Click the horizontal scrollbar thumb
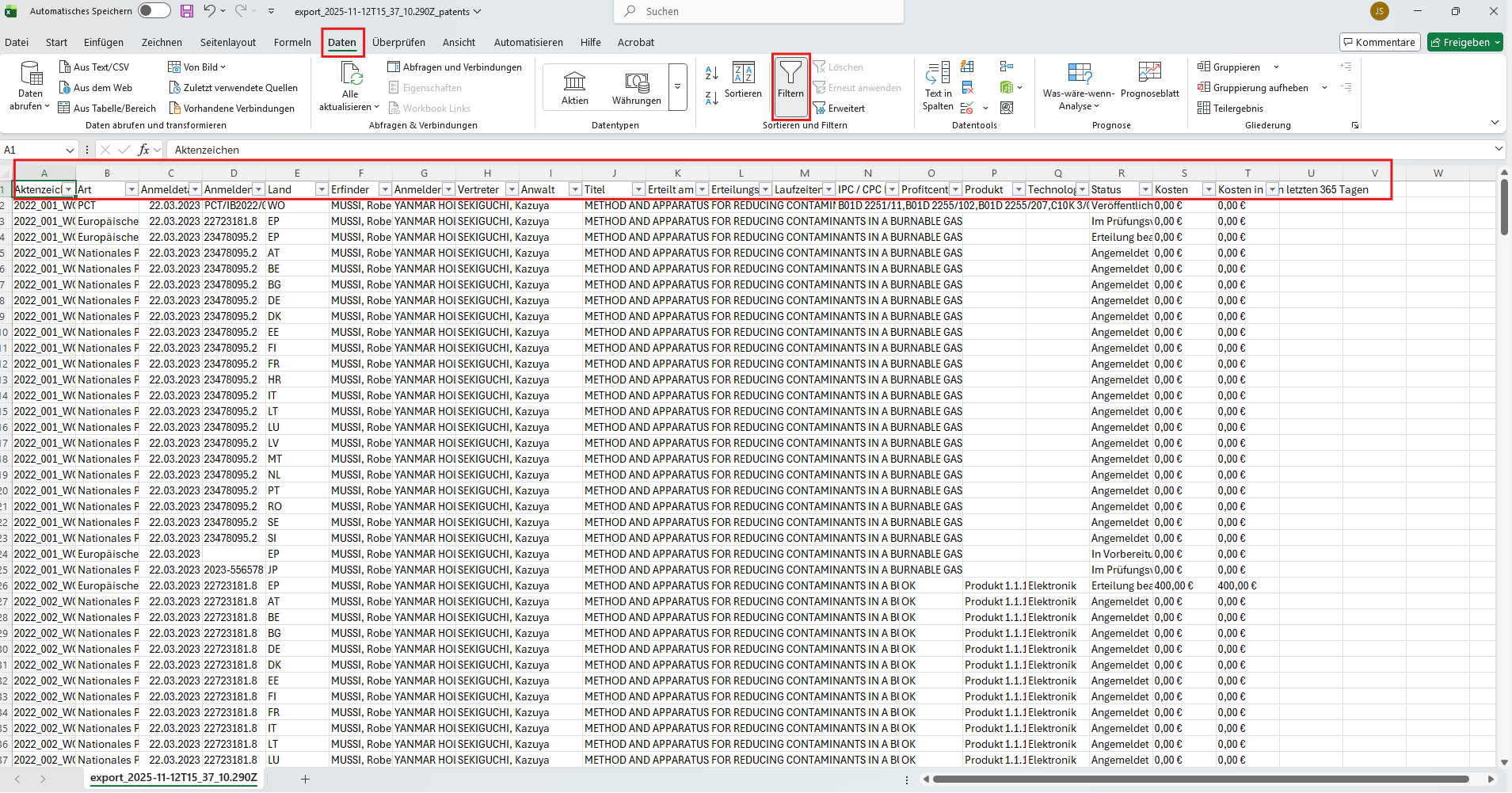 [1200, 779]
